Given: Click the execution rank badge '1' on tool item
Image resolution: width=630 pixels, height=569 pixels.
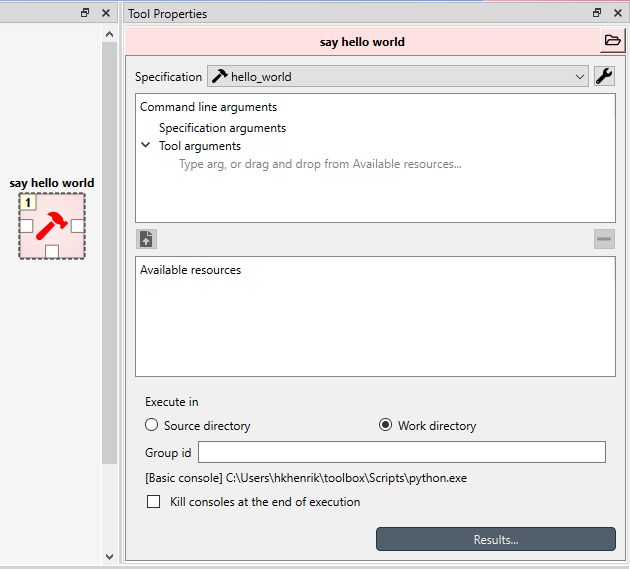Looking at the screenshot, I should 28,202.
